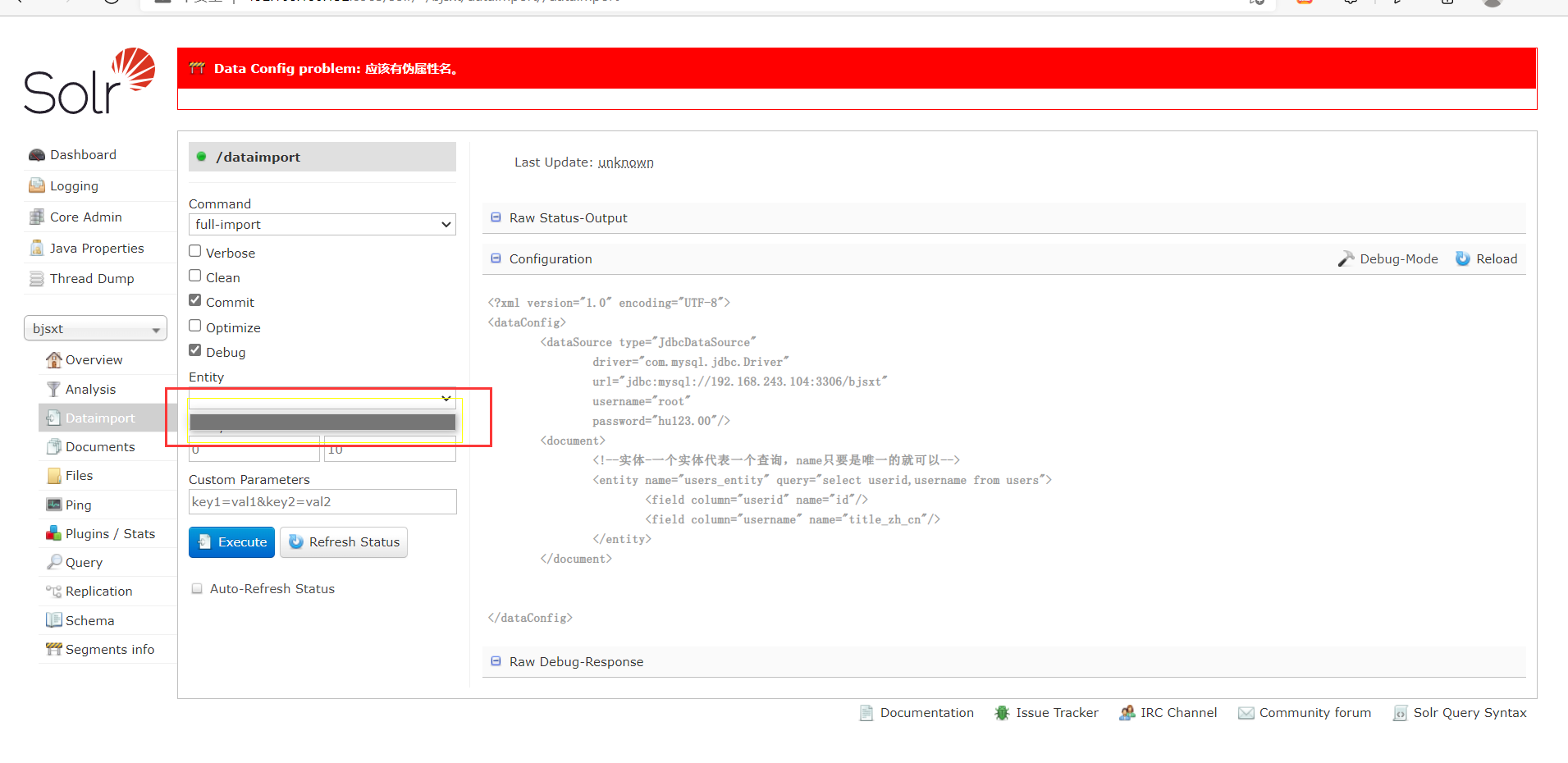Click the Issue Tracker bug icon
This screenshot has width=1568, height=763.
(1002, 713)
